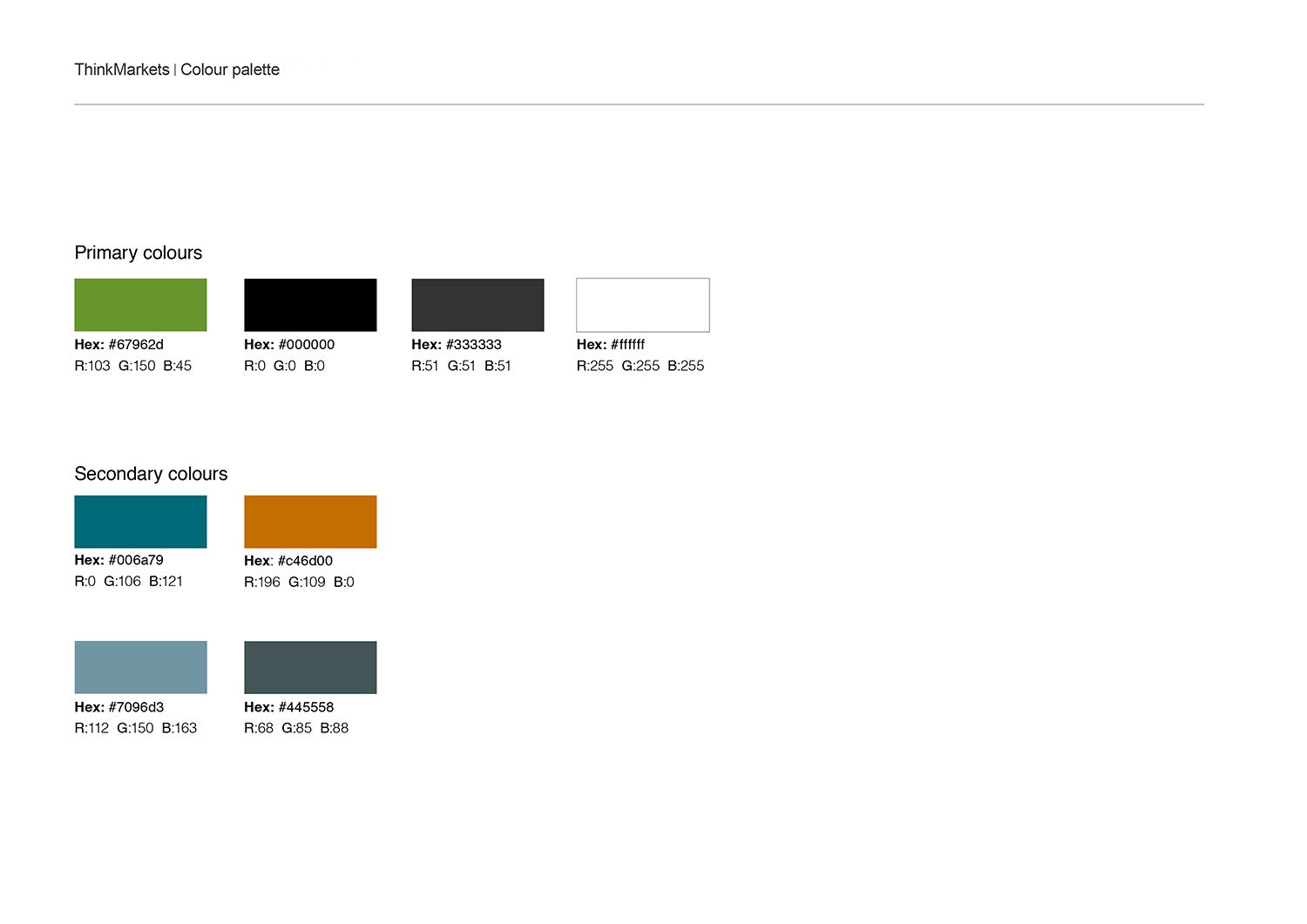1307x924 pixels.
Task: Click the text Hex: #445558
Action: click(289, 707)
